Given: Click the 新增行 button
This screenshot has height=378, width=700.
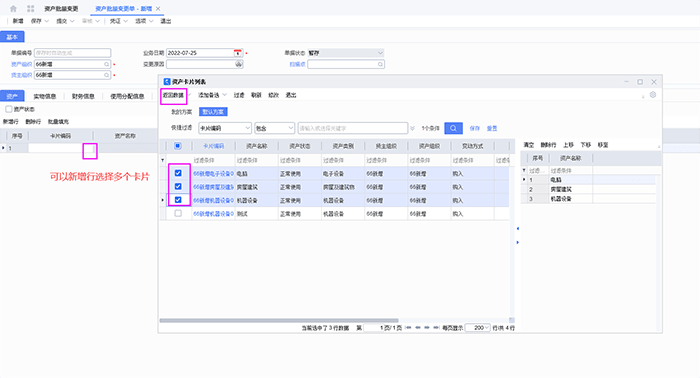Looking at the screenshot, I should tap(11, 121).
